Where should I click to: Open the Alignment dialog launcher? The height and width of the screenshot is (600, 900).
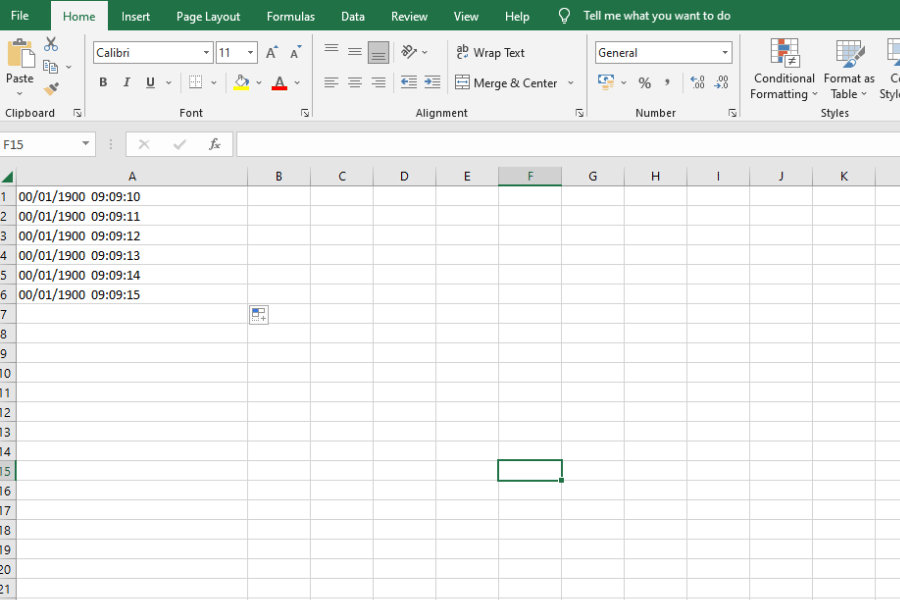click(580, 113)
